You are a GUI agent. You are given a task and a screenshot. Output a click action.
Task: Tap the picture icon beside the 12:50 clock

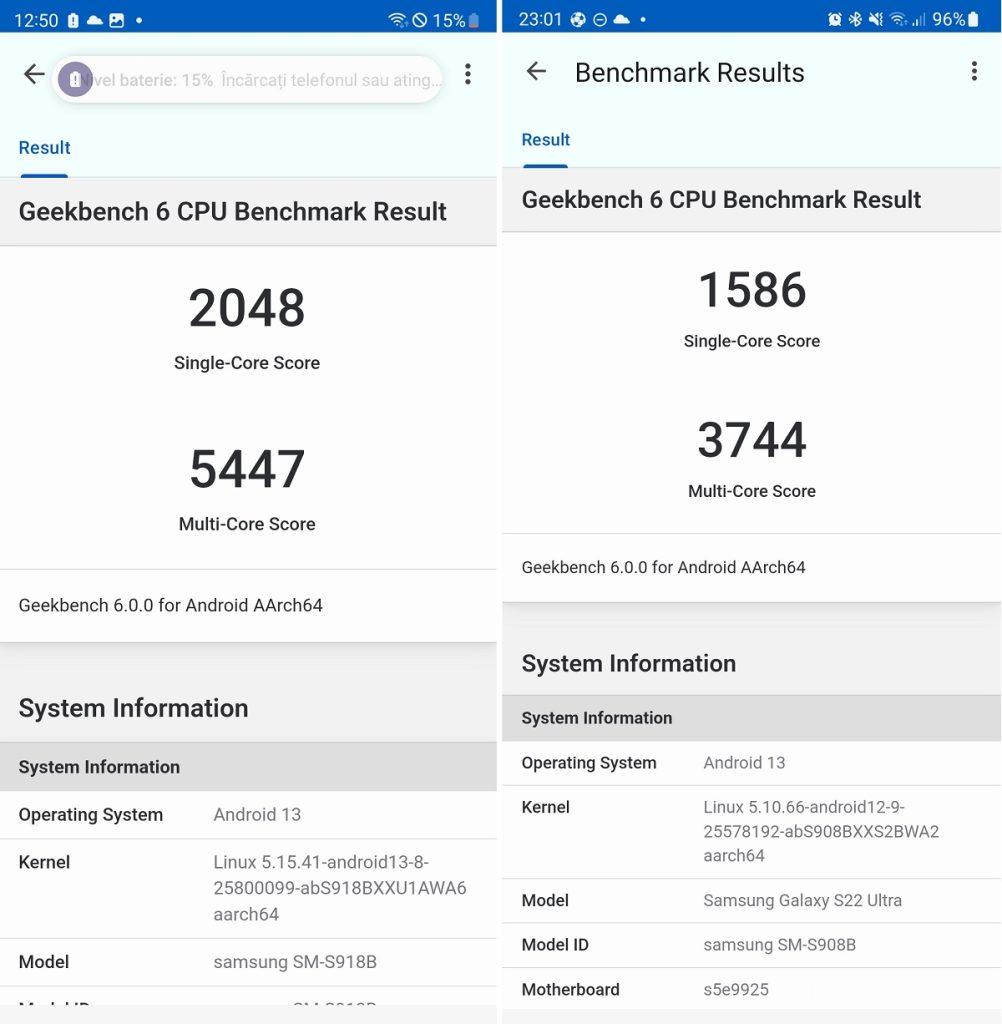click(116, 20)
